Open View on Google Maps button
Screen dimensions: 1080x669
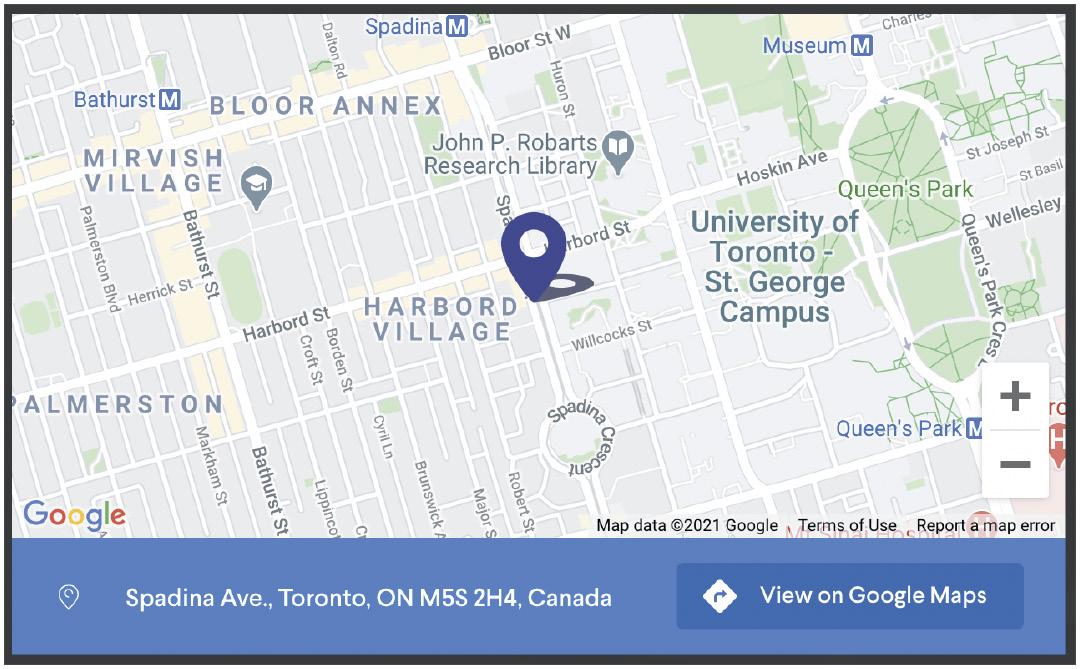coord(850,596)
